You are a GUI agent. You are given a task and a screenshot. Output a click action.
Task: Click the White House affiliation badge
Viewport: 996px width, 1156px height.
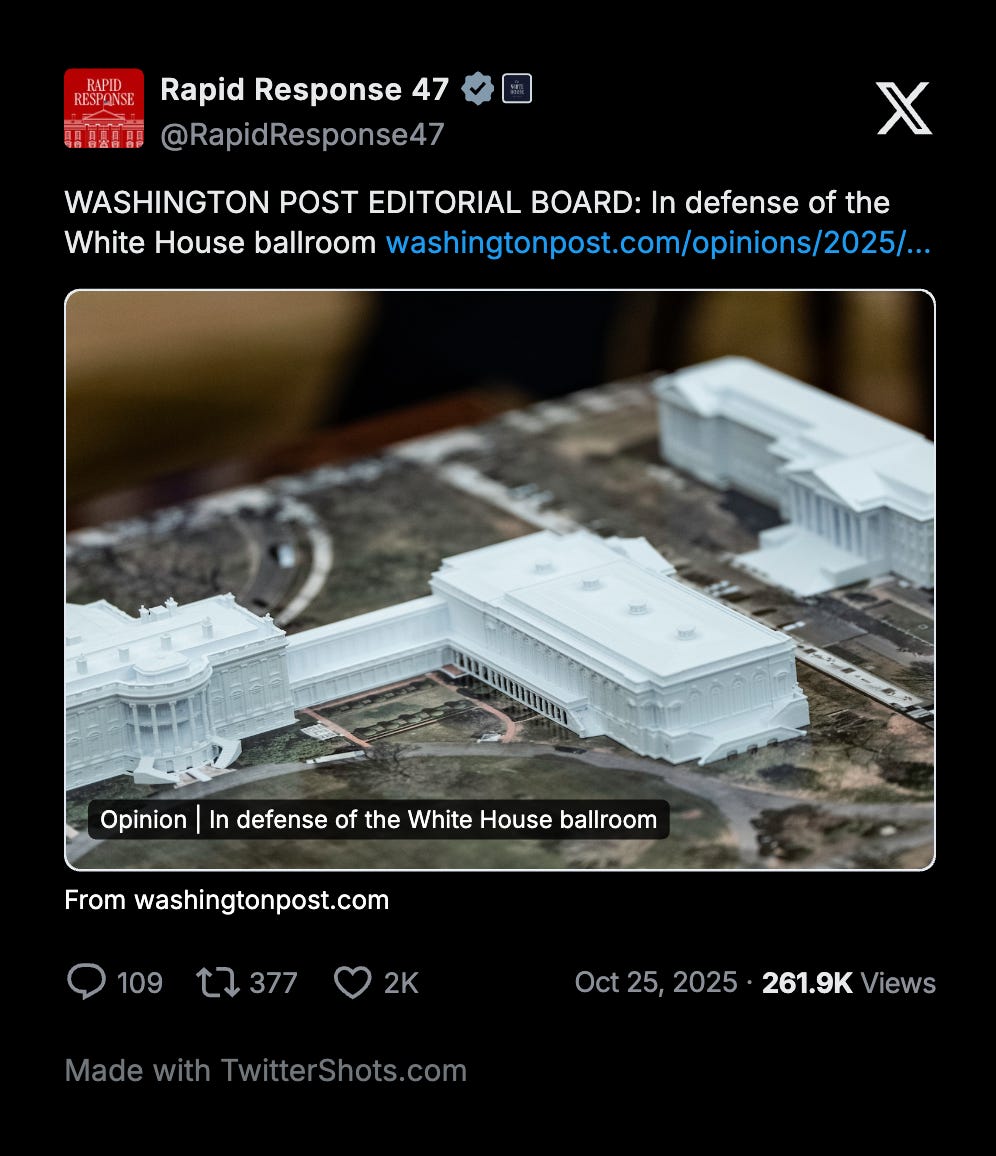517,88
